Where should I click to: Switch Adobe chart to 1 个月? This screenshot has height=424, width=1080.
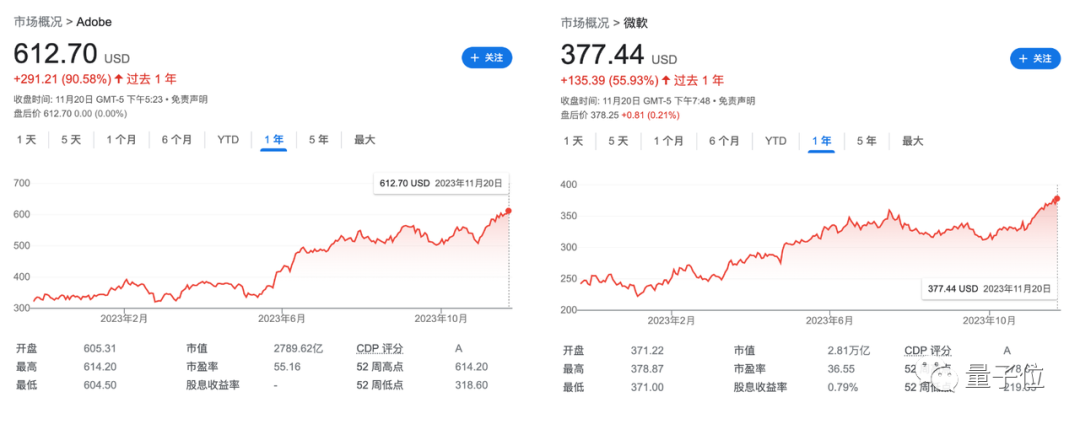point(121,140)
